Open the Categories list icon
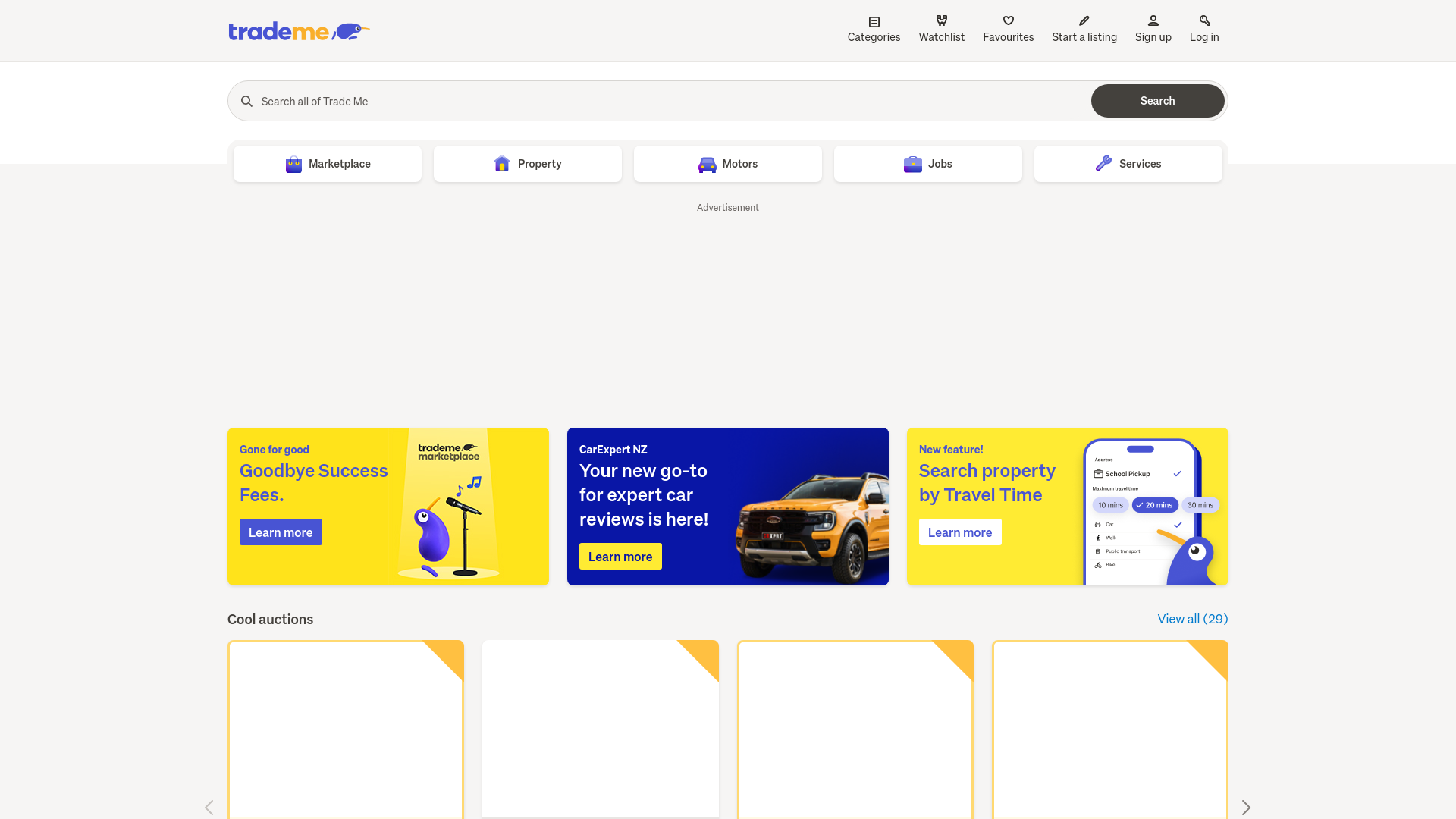Screen dimensions: 1456x819 [x=874, y=22]
